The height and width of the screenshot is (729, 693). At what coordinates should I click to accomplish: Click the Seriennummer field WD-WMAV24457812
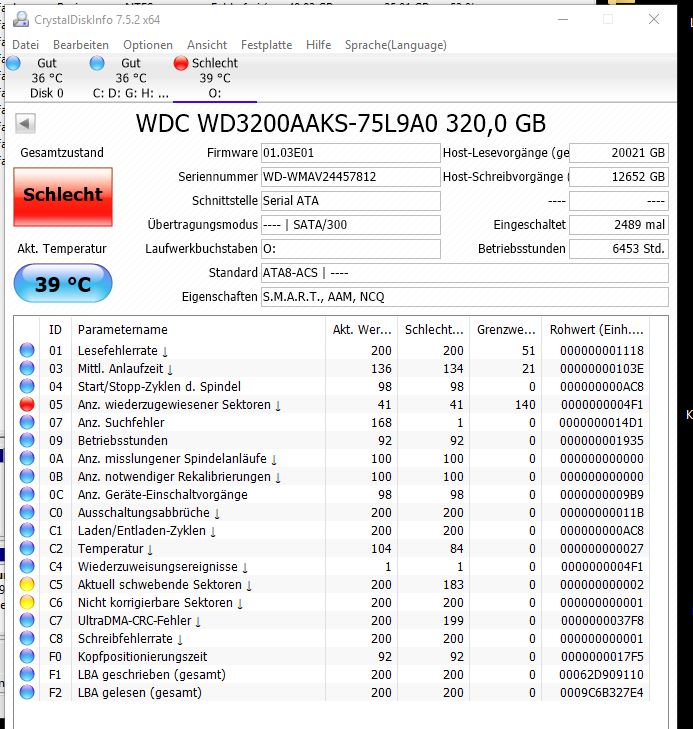(350, 177)
